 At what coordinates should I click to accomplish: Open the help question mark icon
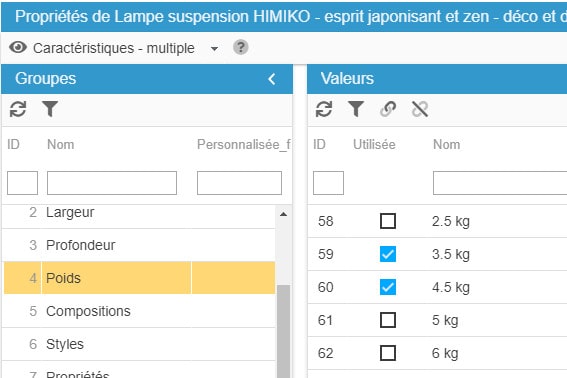tap(240, 47)
